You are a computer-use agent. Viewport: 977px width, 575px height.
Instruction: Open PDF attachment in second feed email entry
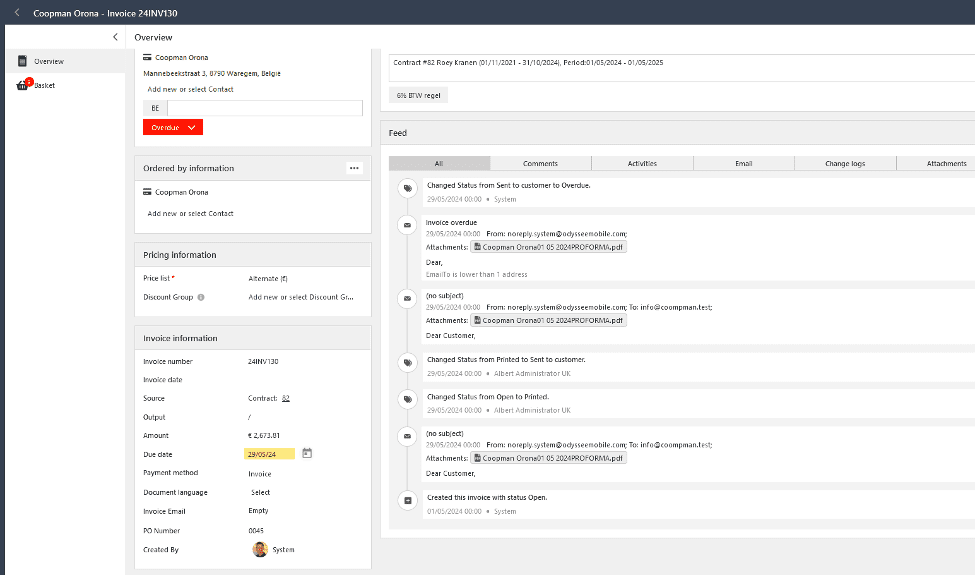click(x=548, y=320)
